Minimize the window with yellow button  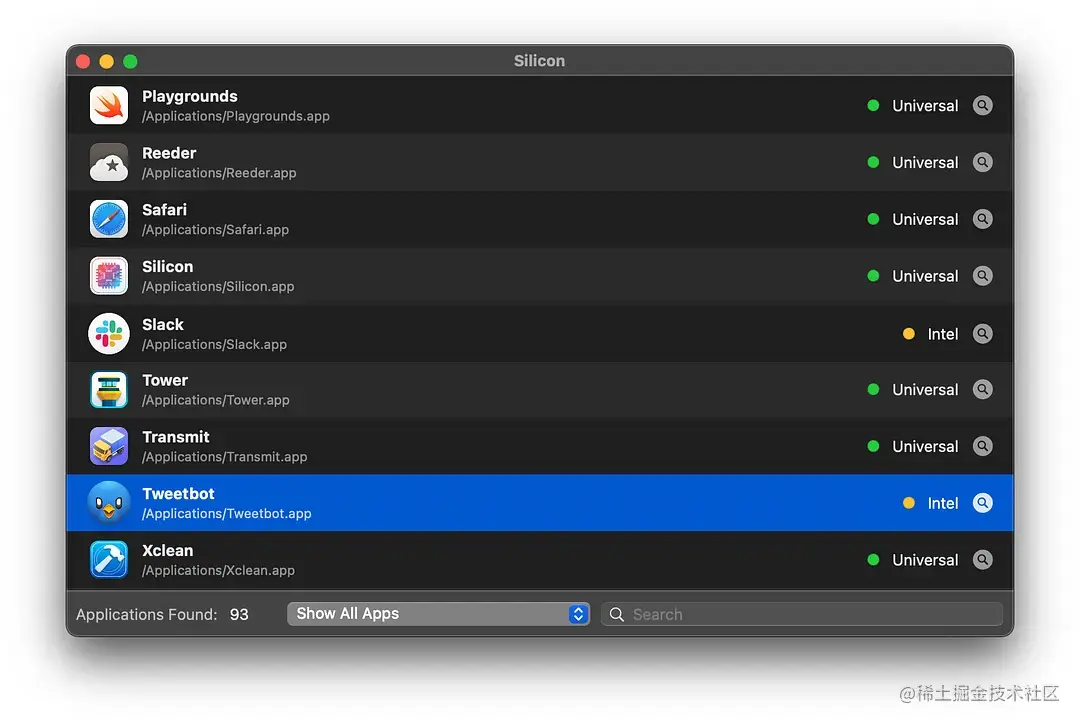click(107, 61)
